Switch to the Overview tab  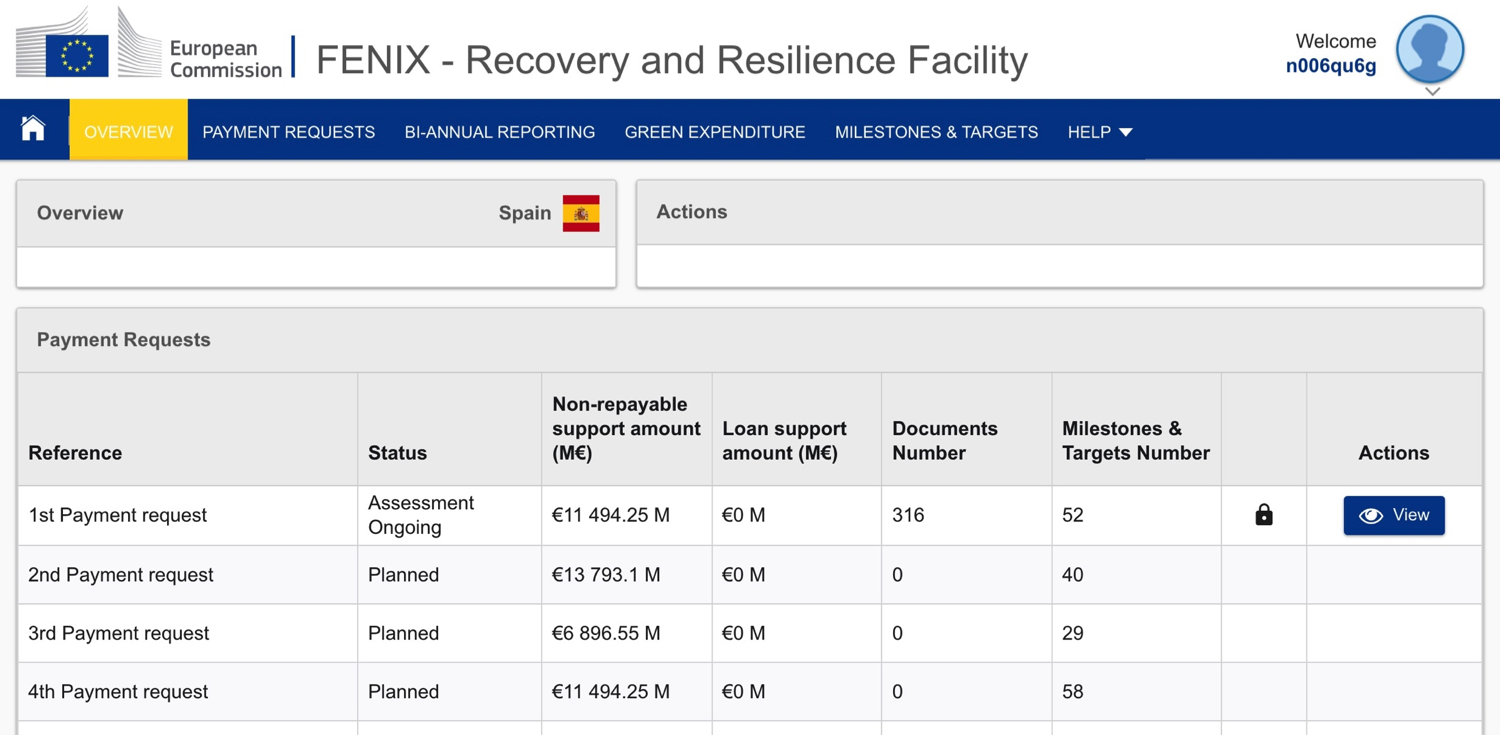128,131
